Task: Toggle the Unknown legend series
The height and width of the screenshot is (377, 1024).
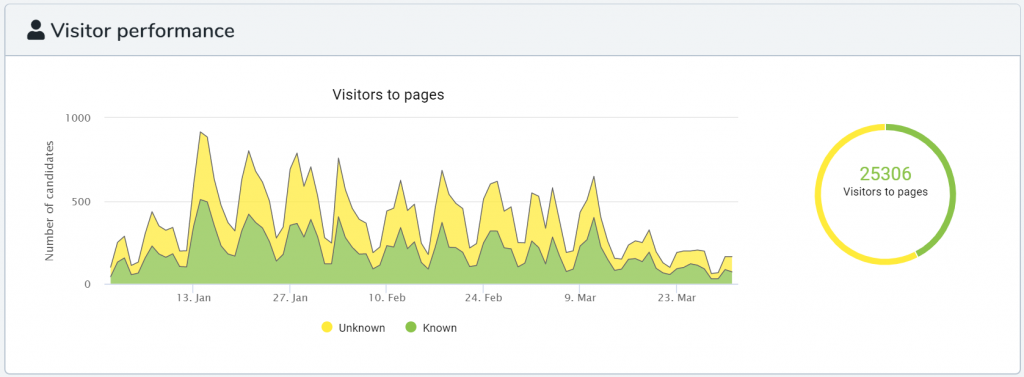Action: pos(353,327)
